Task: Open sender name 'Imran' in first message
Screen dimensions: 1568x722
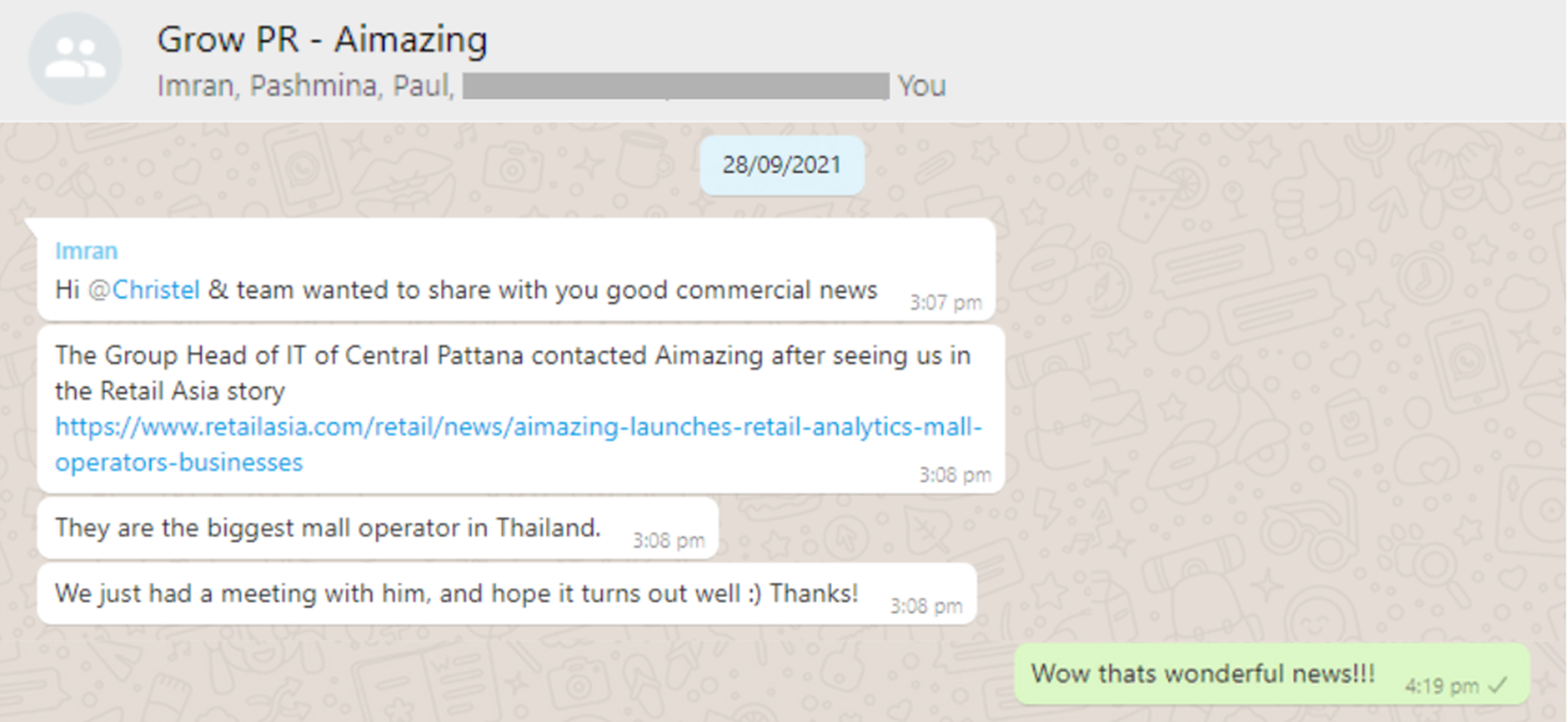Action: tap(87, 251)
